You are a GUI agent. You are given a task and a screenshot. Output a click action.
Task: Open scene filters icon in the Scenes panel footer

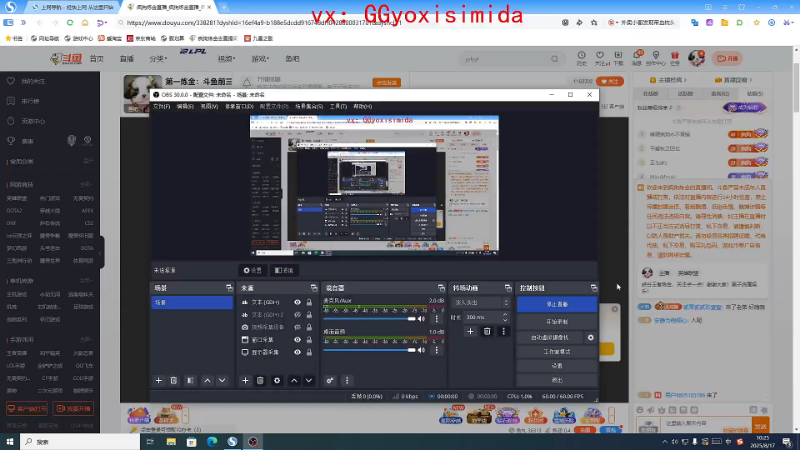190,381
